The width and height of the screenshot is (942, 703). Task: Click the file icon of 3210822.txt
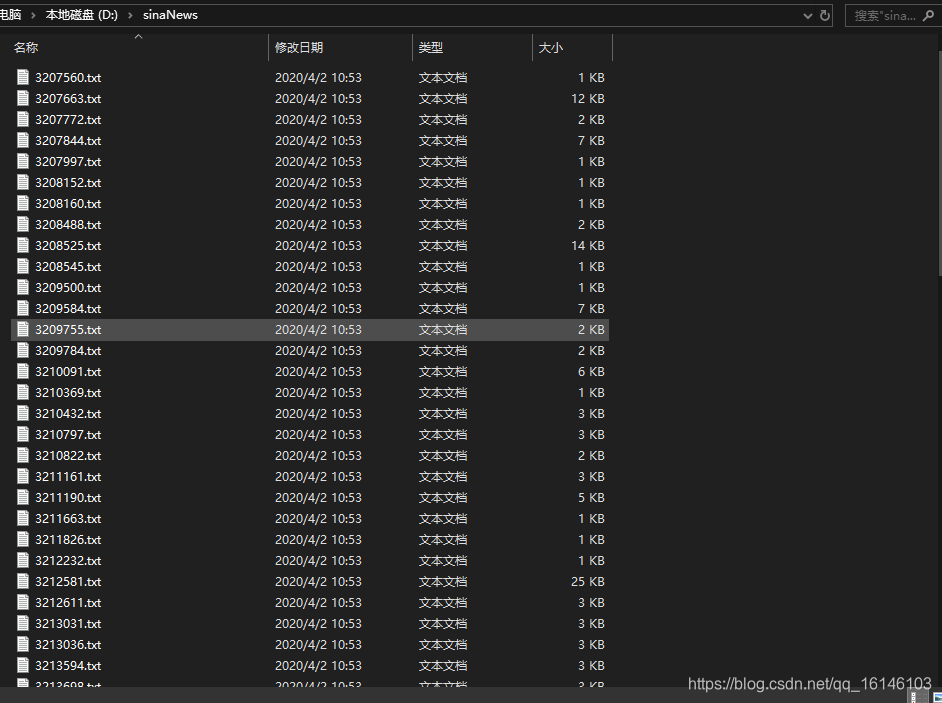pyautogui.click(x=23, y=455)
